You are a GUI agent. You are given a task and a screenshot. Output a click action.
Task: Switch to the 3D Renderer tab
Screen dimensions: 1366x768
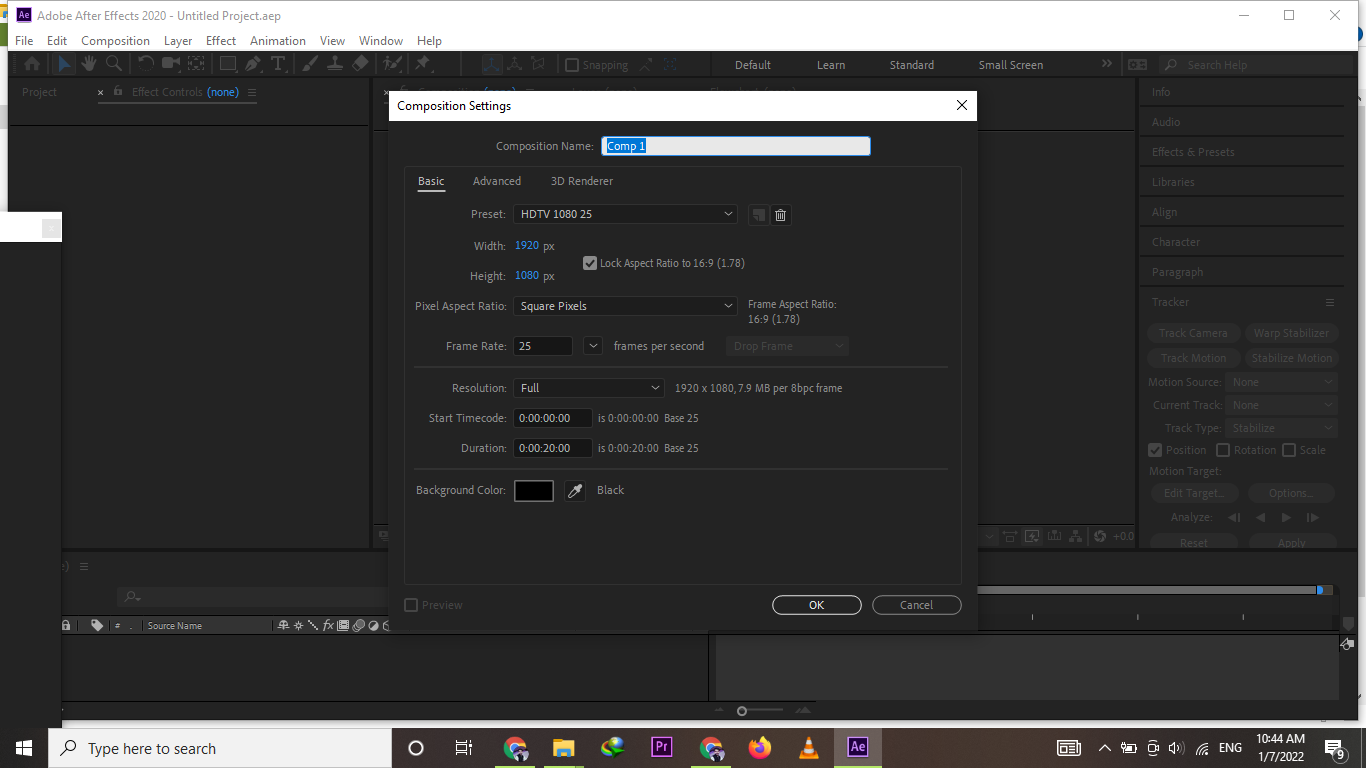point(582,181)
